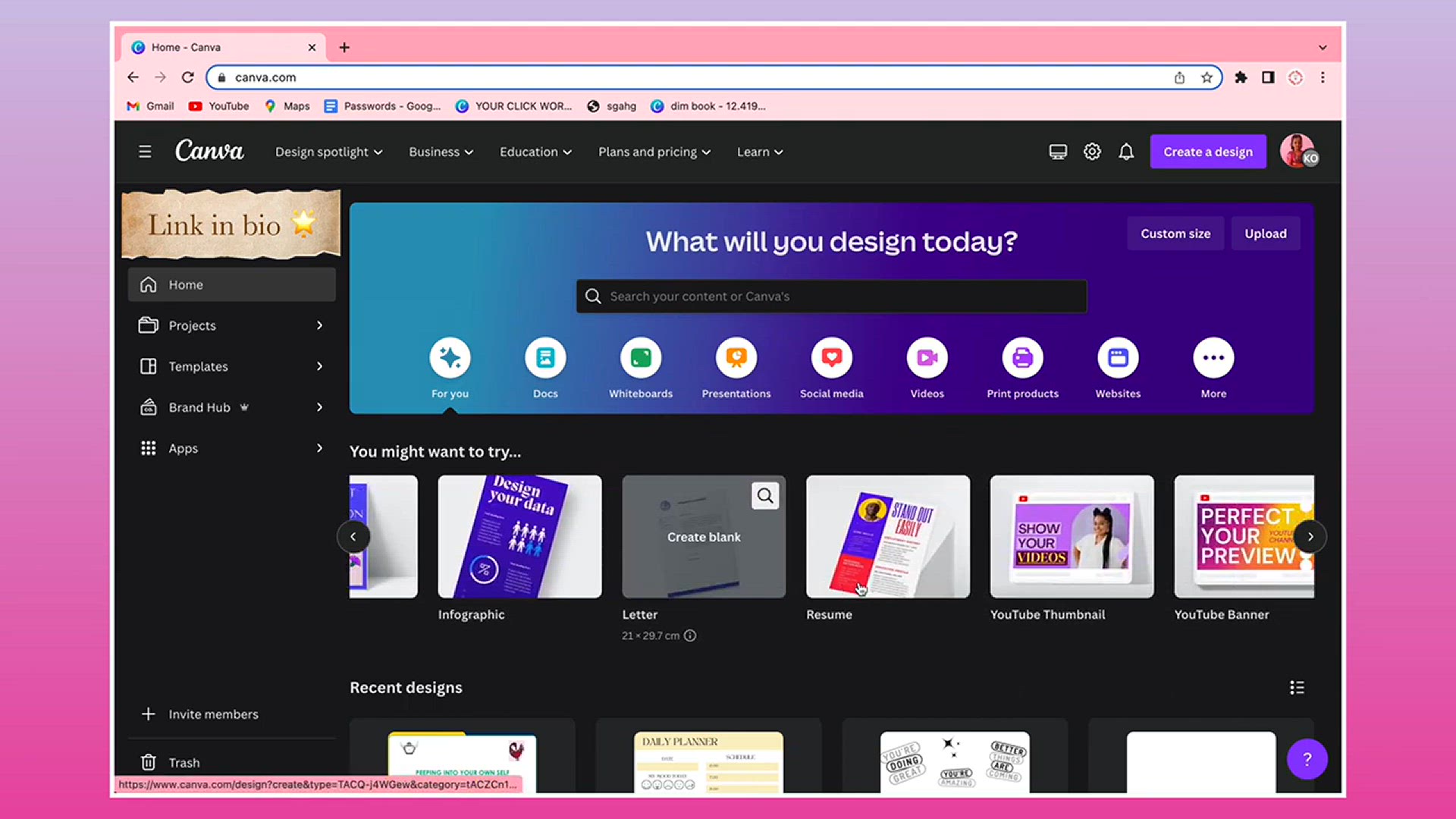
Task: Select the Presentations category icon
Action: click(x=736, y=358)
